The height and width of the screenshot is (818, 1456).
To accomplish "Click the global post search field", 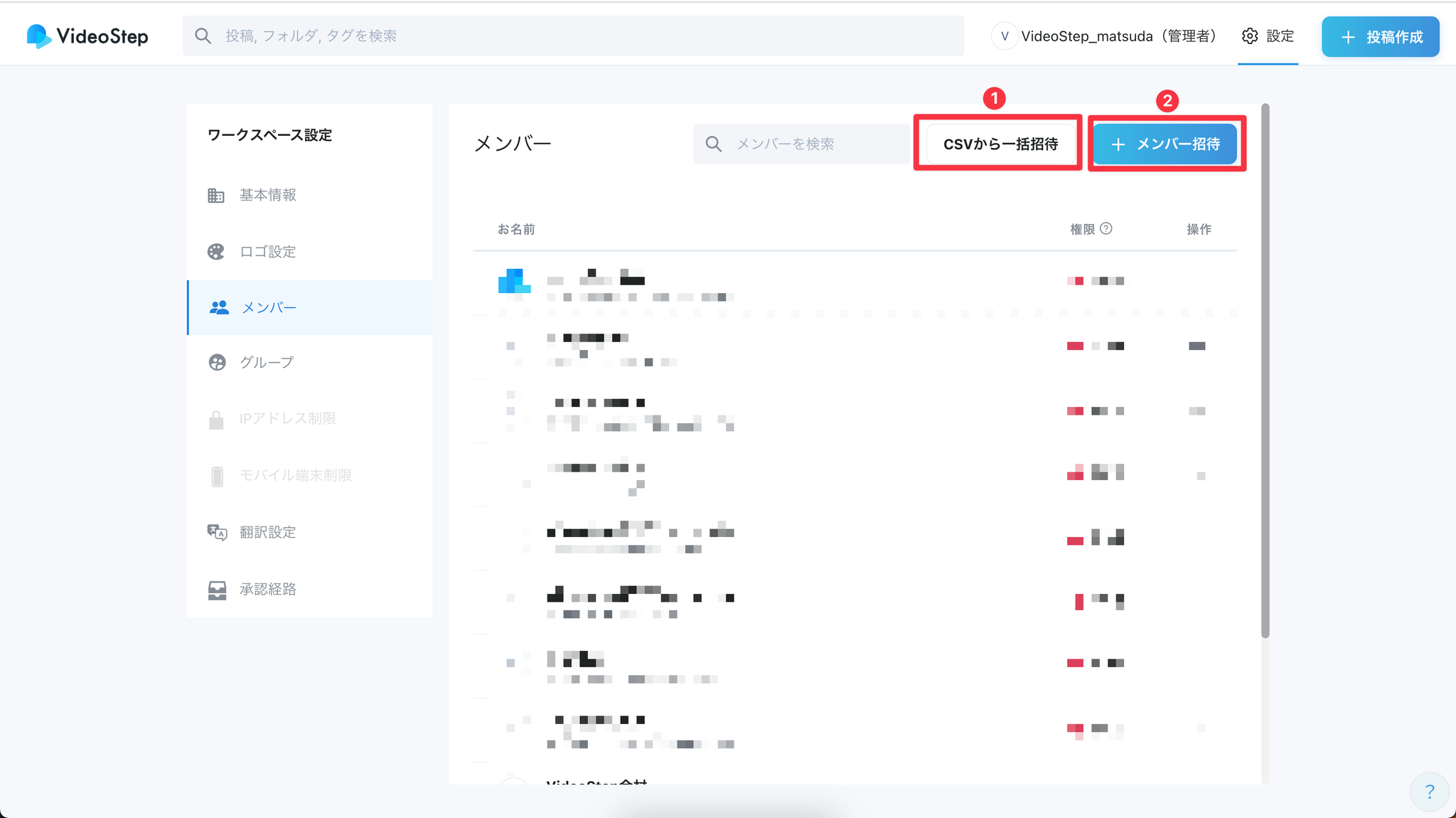I will point(573,36).
